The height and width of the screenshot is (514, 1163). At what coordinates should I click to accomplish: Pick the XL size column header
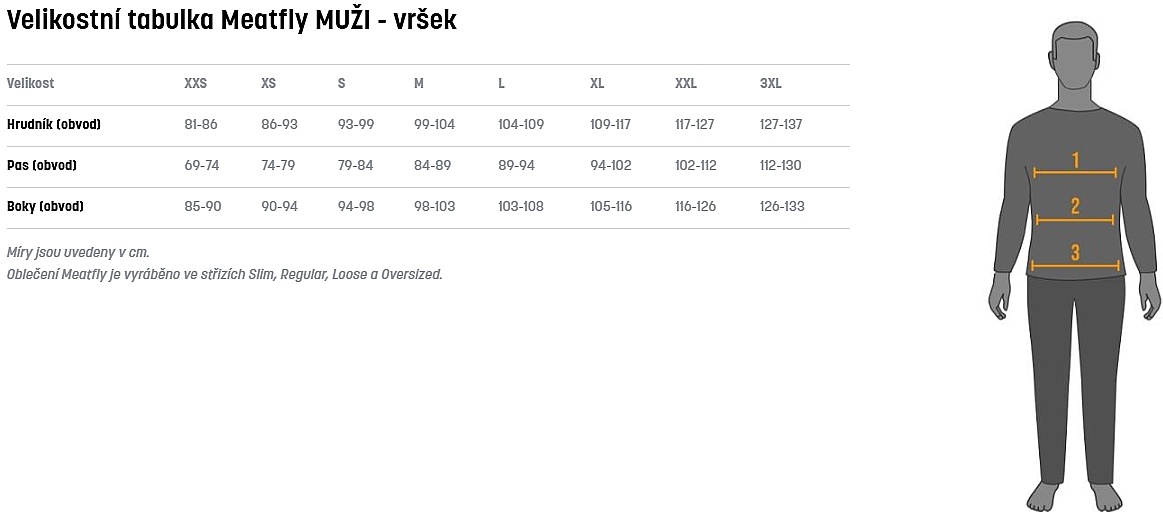click(x=597, y=84)
